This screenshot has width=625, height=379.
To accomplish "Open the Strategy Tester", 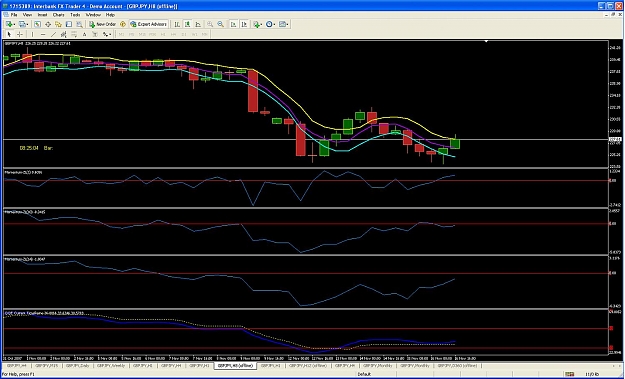I will 79,24.
